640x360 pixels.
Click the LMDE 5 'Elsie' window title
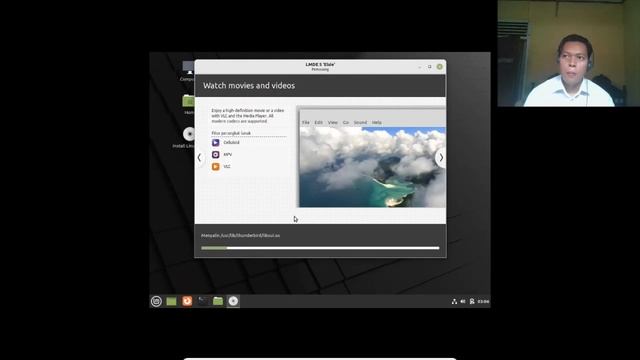[320, 64]
